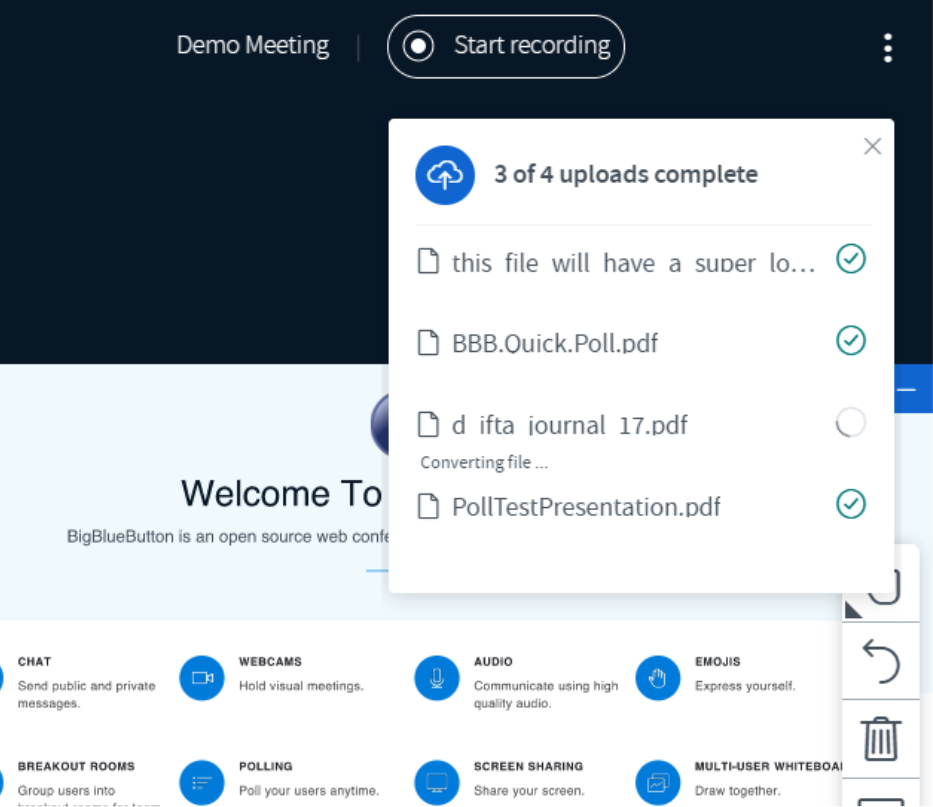
Task: Click the BREAKOUT ROOMS heading on the slide
Action: [76, 766]
